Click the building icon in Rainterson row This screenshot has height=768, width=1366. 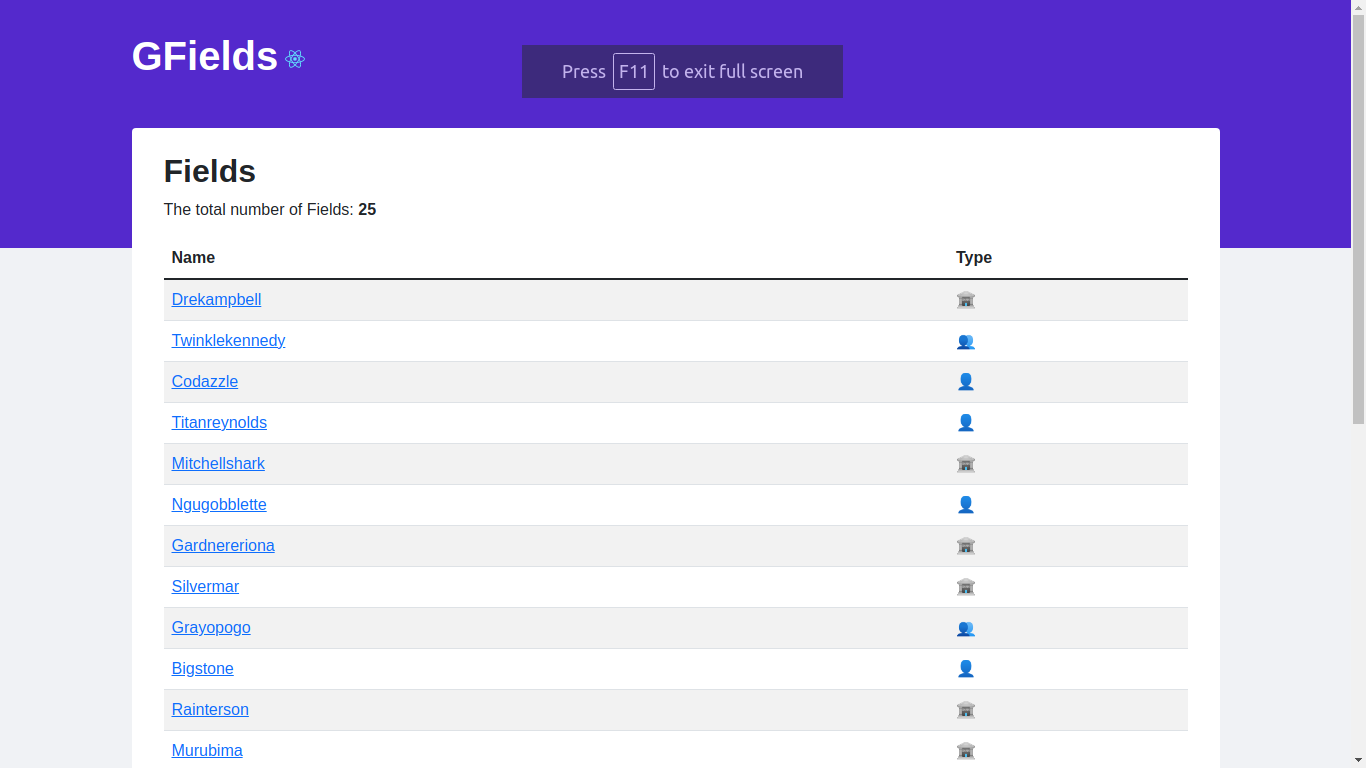[965, 710]
